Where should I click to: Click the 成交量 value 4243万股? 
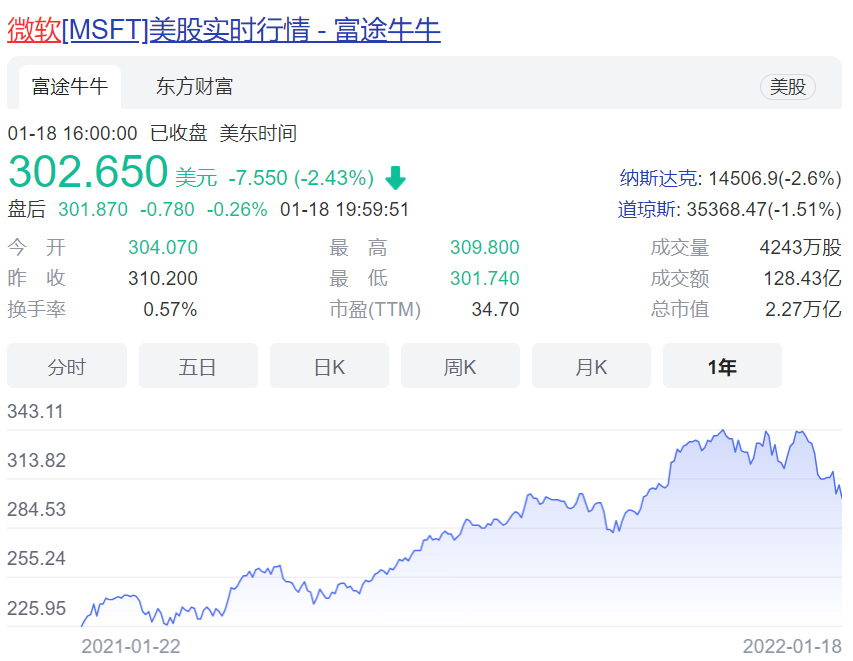coord(800,248)
